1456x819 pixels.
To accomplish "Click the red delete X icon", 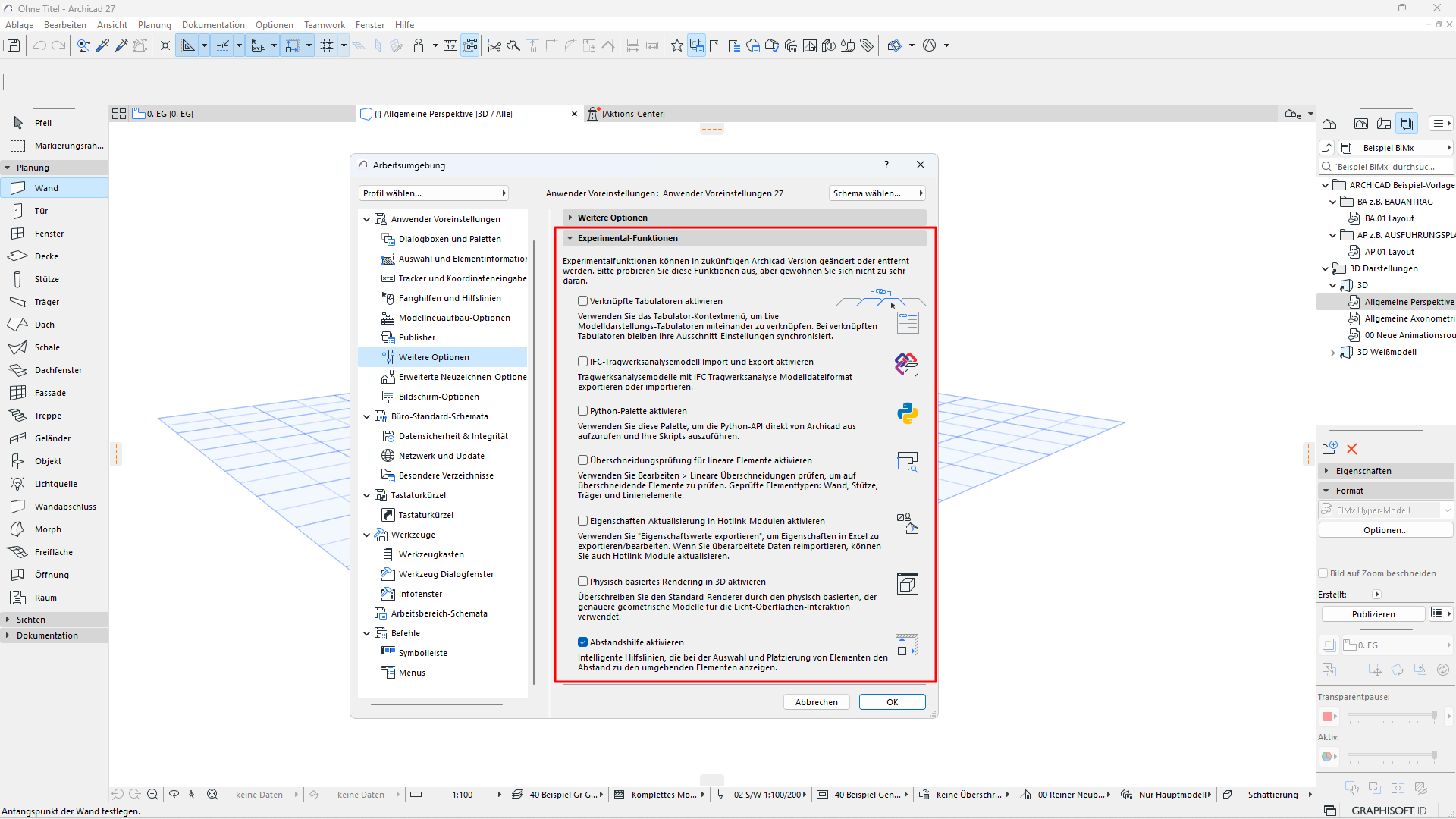I will click(1351, 449).
